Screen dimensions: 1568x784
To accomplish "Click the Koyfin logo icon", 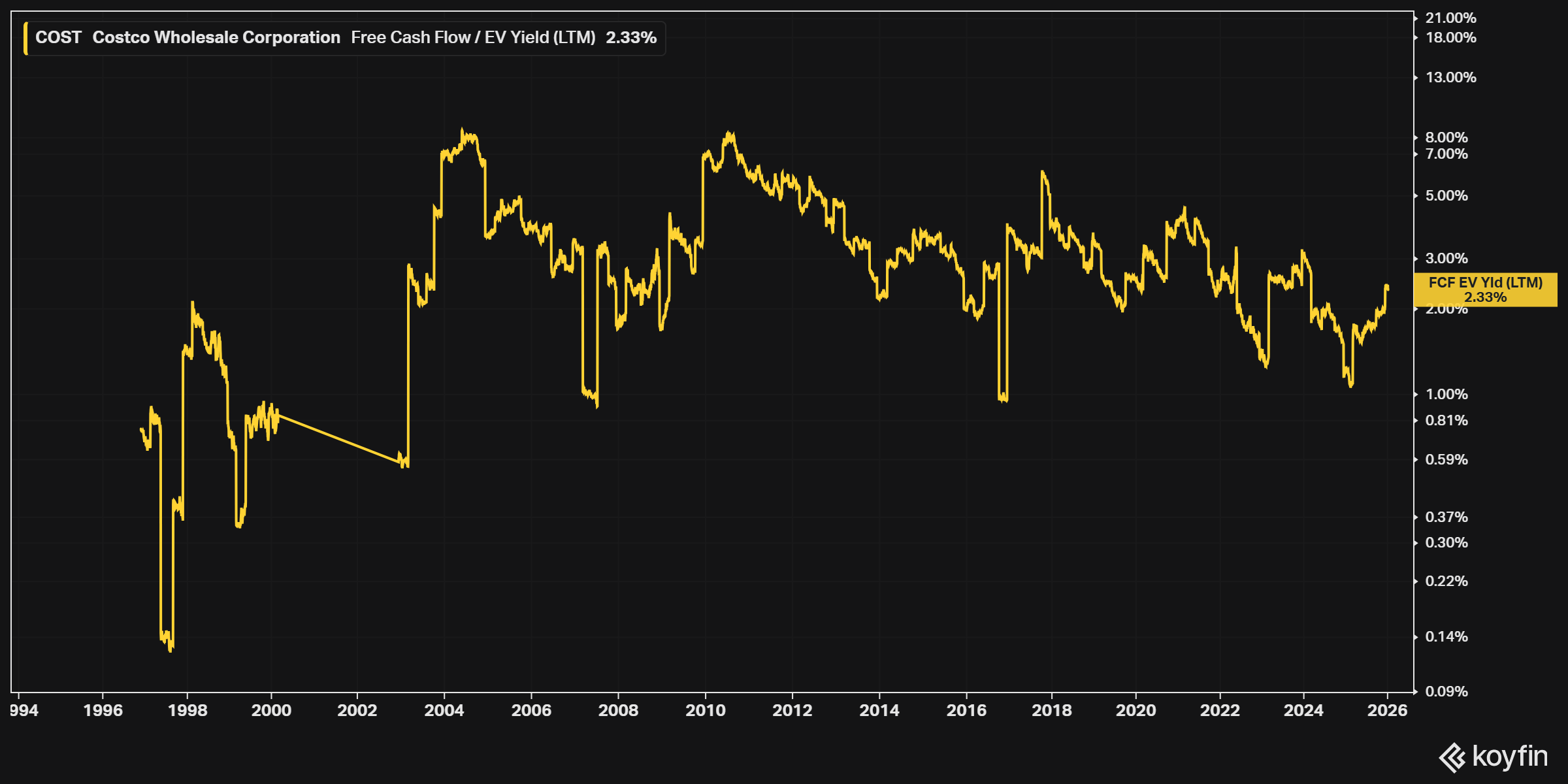I will tap(1452, 758).
